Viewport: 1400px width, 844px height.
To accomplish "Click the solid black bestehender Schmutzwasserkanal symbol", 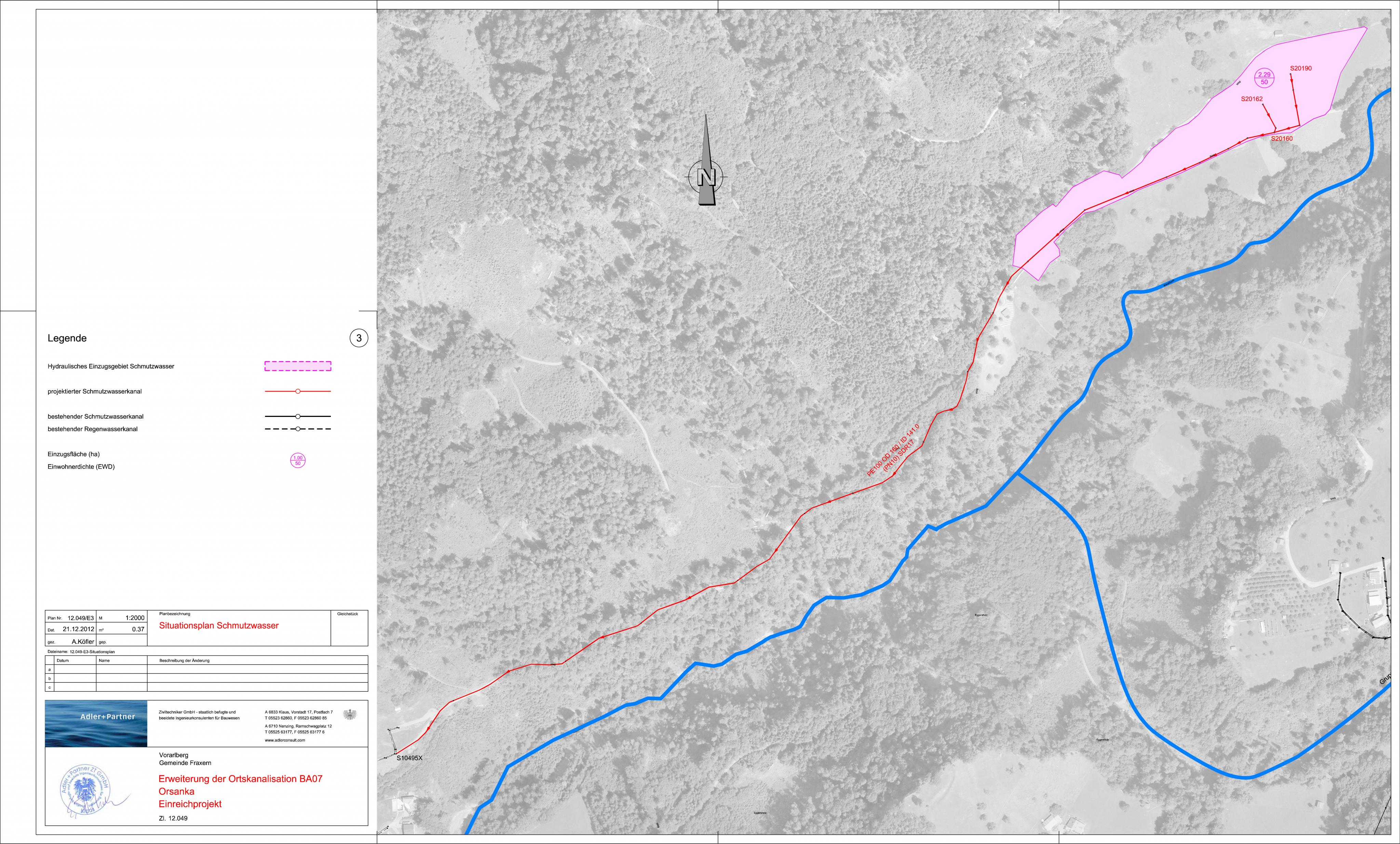I will point(298,416).
